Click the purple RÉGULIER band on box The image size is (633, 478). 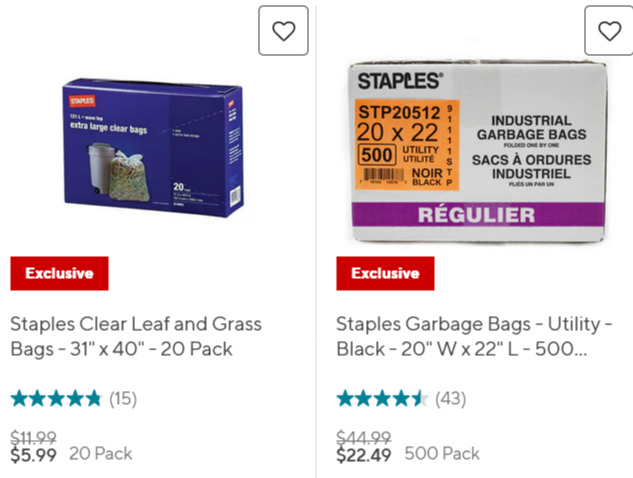point(478,214)
